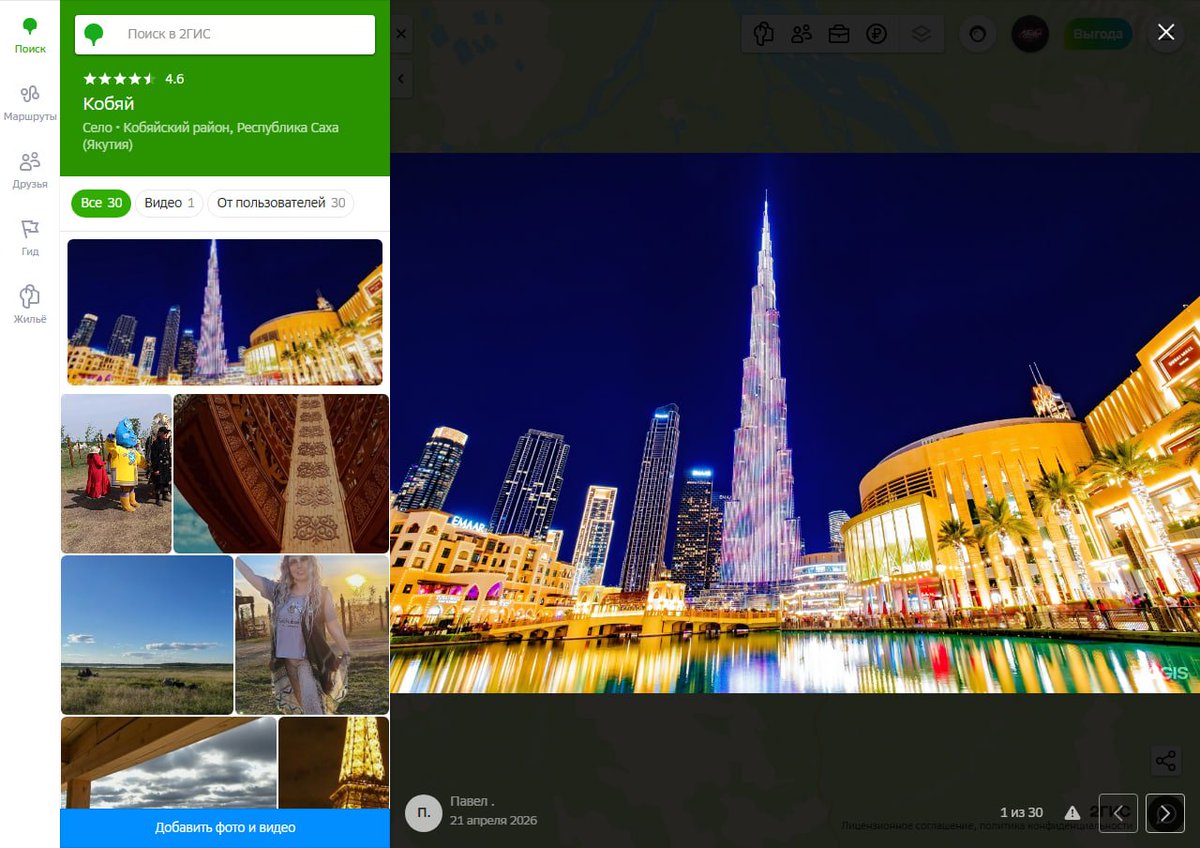Select the Видео 1 filter
The image size is (1200, 848).
click(x=169, y=203)
